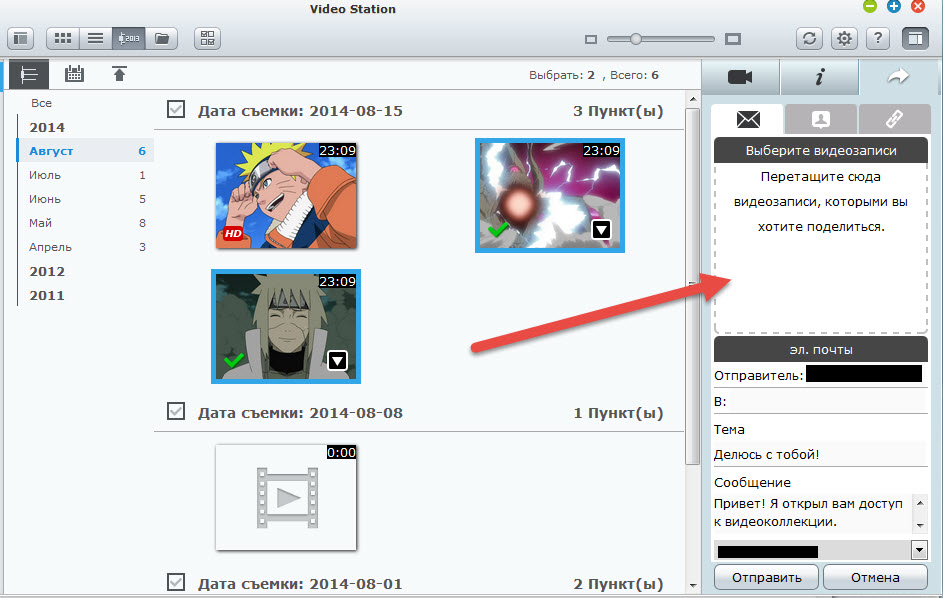943x598 pixels.
Task: Open dropdown on the lightning video thumbnail
Action: point(601,229)
